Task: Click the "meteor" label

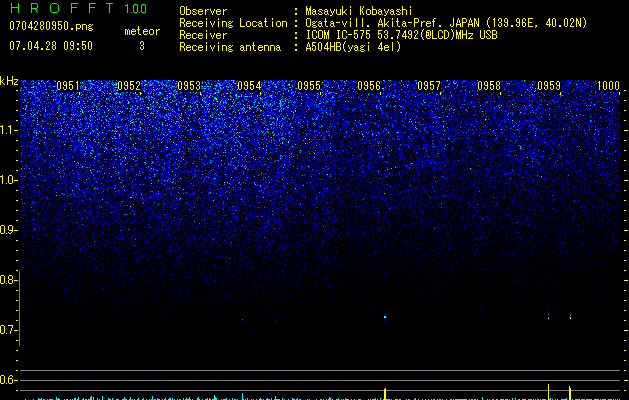Action: (142, 31)
